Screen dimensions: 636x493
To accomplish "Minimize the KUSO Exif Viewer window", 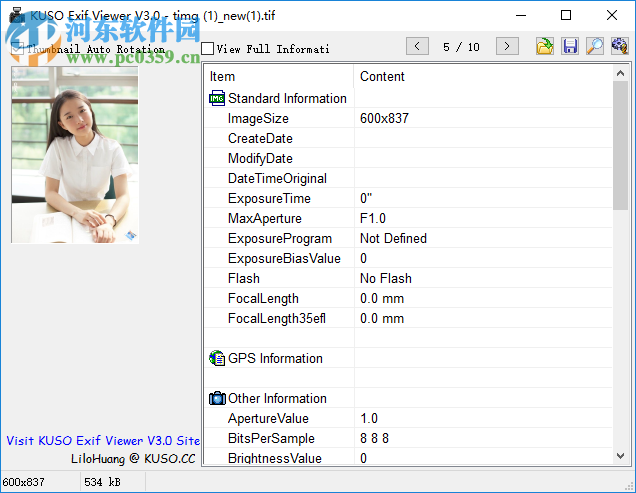I will 521,15.
